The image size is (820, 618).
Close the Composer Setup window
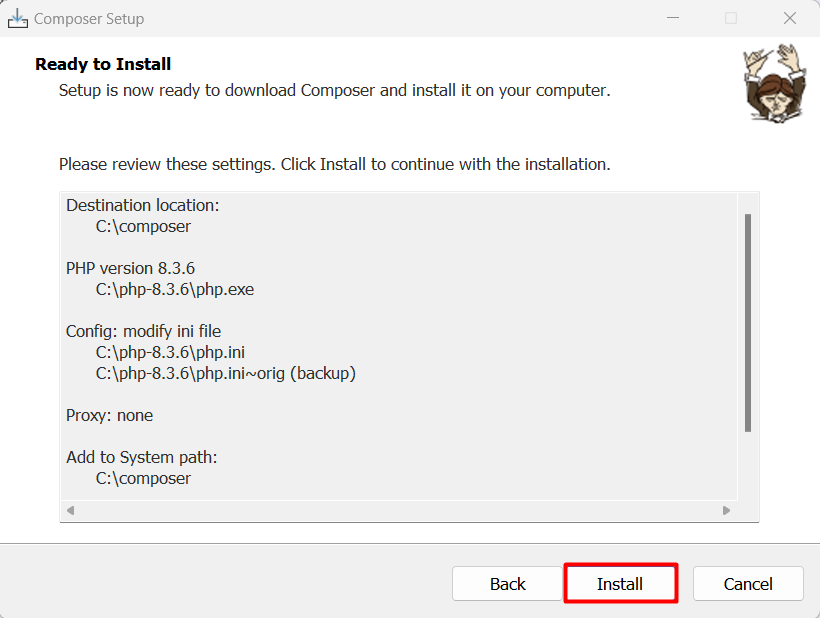pos(790,18)
